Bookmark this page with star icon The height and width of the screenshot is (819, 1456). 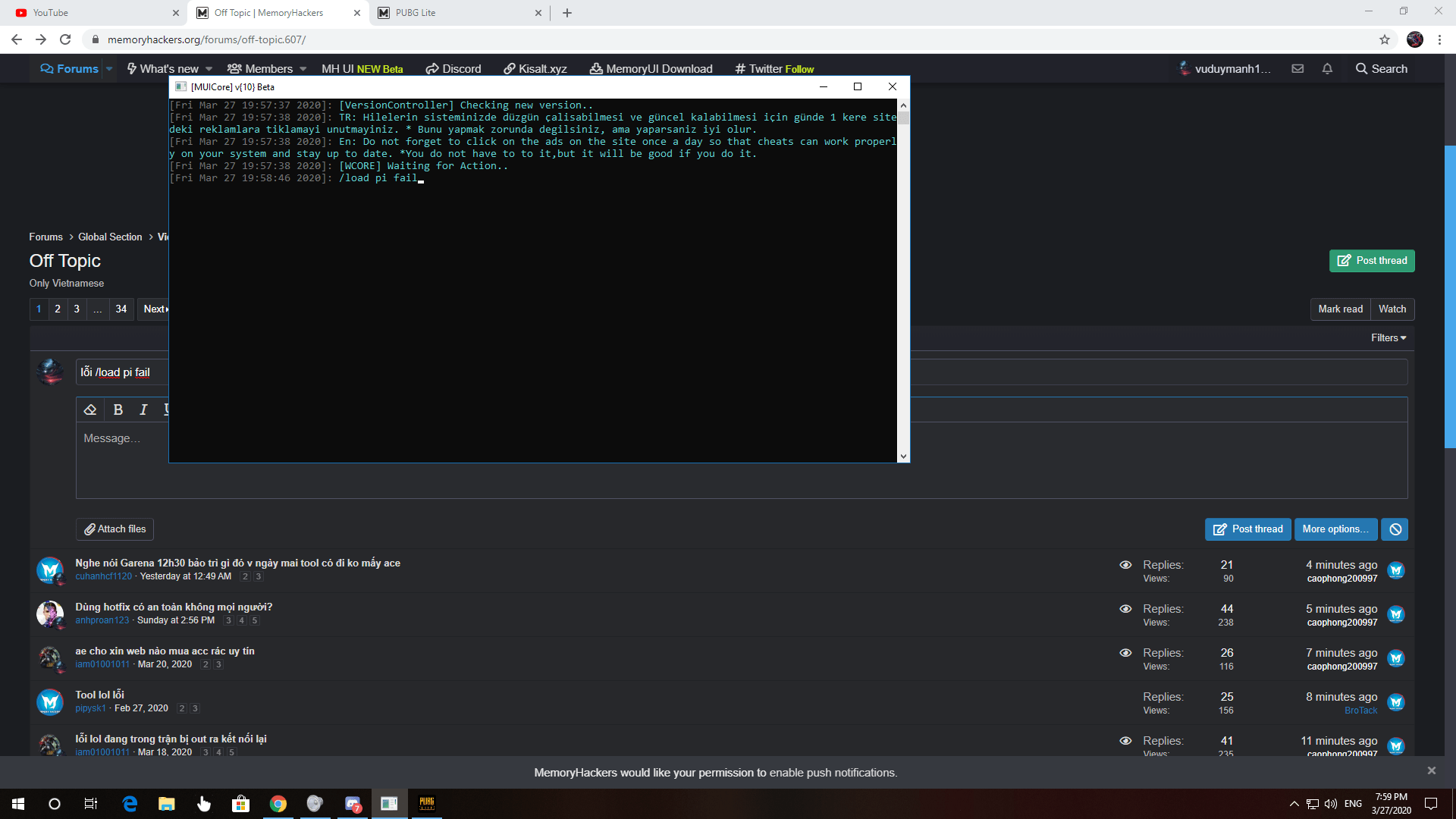click(1385, 39)
